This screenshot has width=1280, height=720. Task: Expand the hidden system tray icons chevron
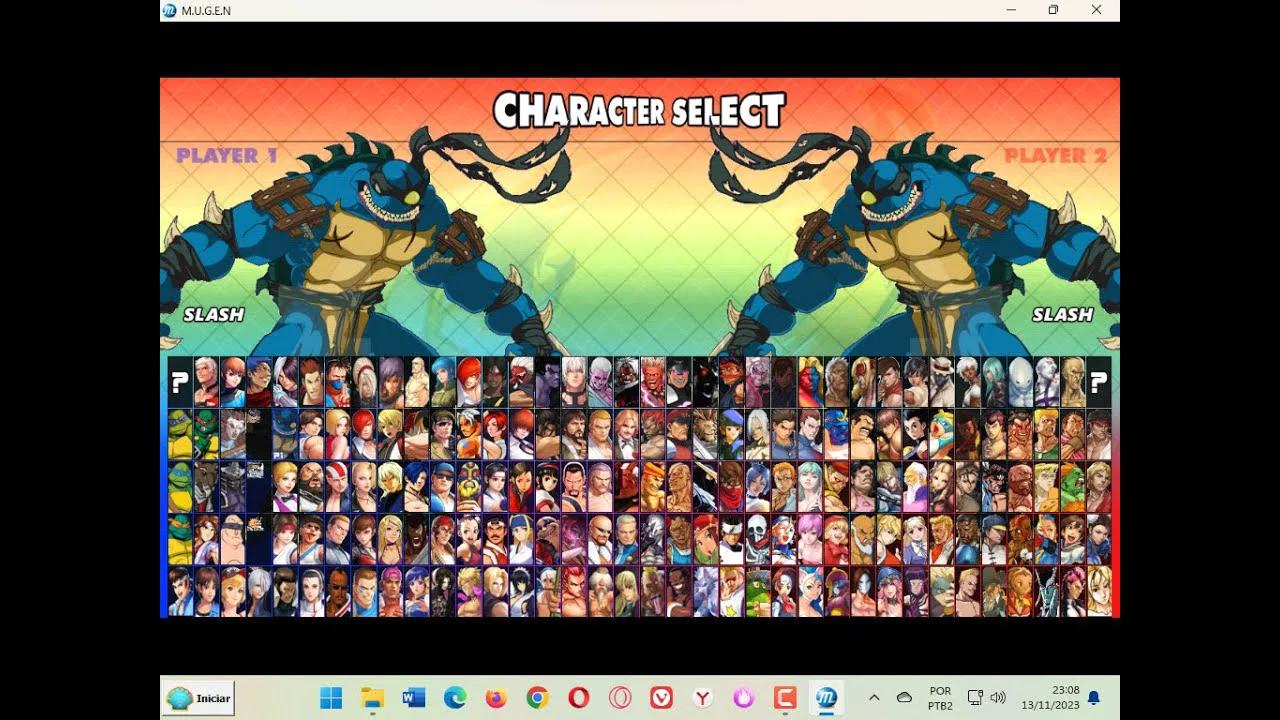click(x=873, y=697)
